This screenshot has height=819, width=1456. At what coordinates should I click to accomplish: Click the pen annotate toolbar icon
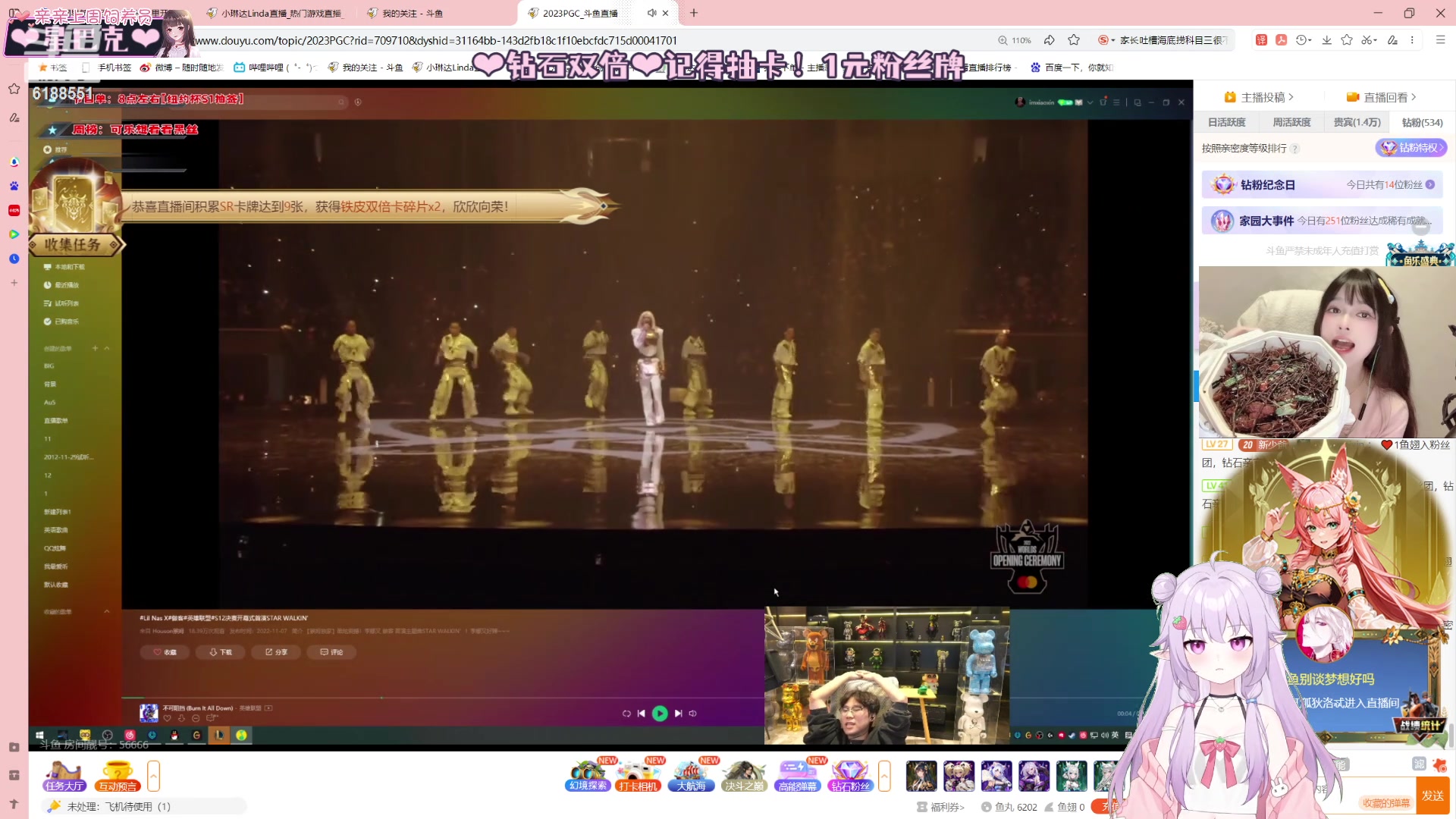(x=1392, y=40)
